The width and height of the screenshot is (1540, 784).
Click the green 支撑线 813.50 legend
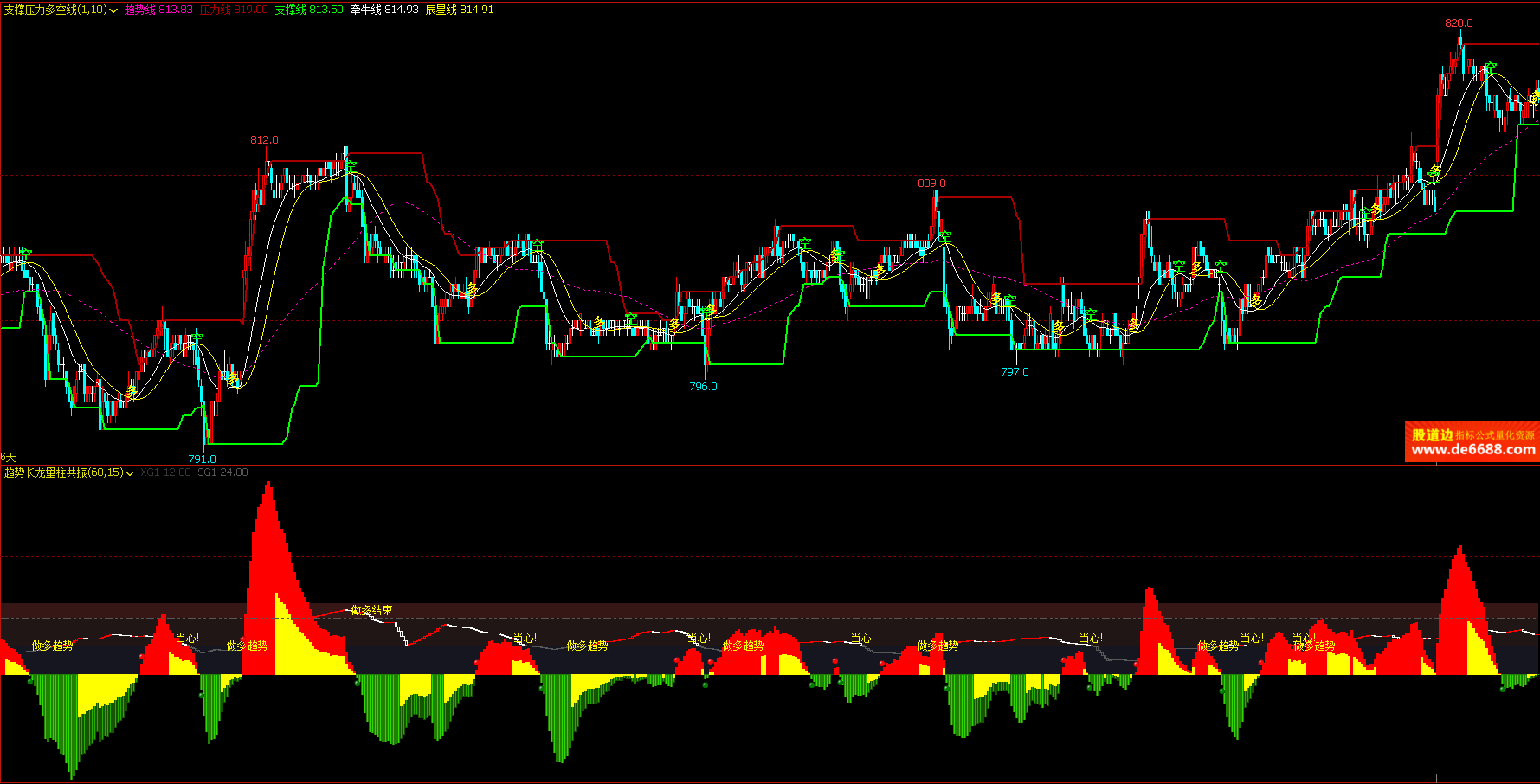(309, 10)
